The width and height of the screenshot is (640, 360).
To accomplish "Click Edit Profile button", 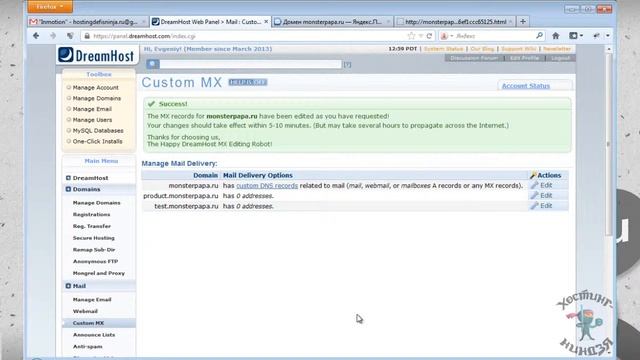I will click(524, 58).
